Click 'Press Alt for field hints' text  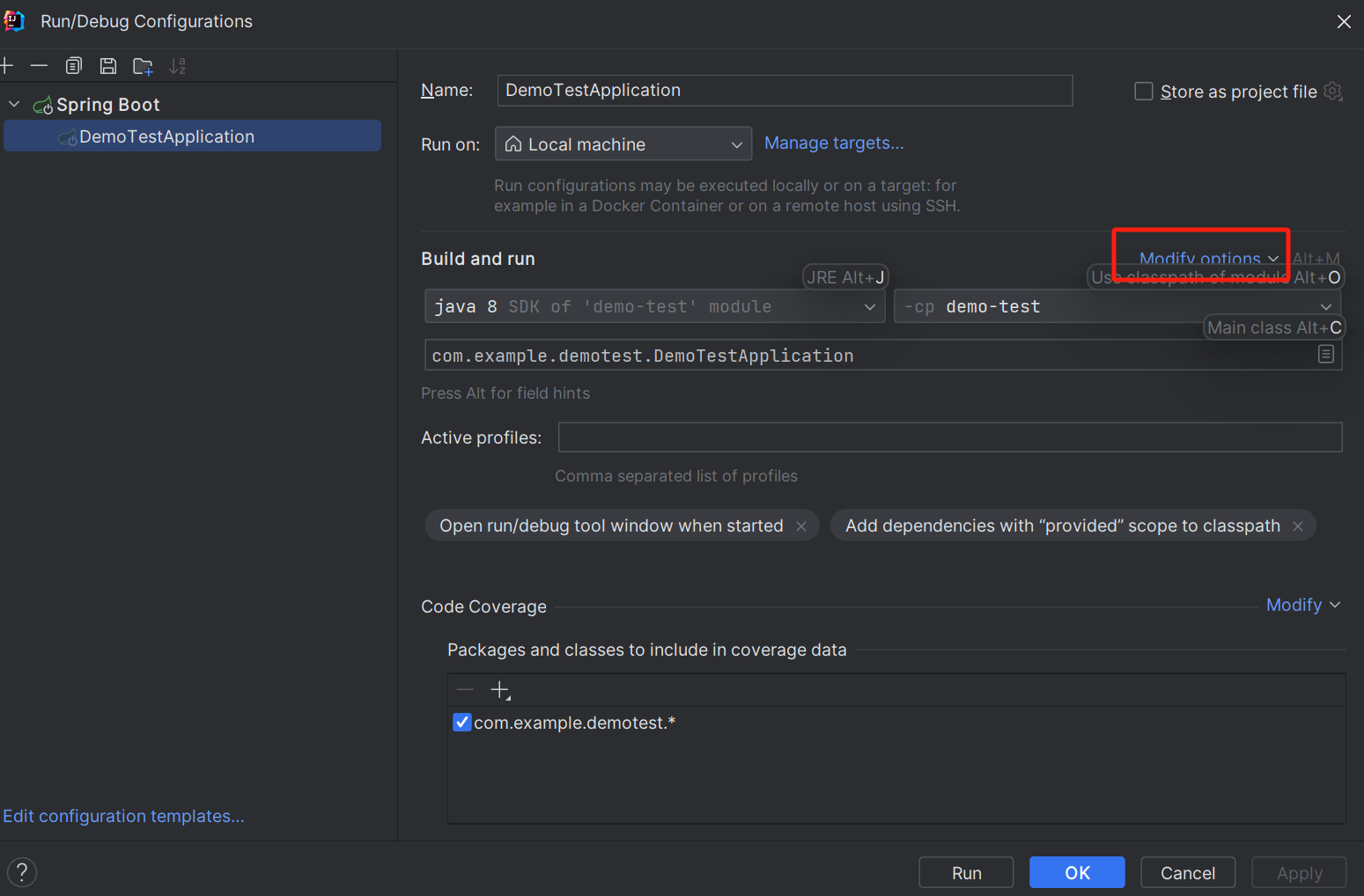pos(505,393)
